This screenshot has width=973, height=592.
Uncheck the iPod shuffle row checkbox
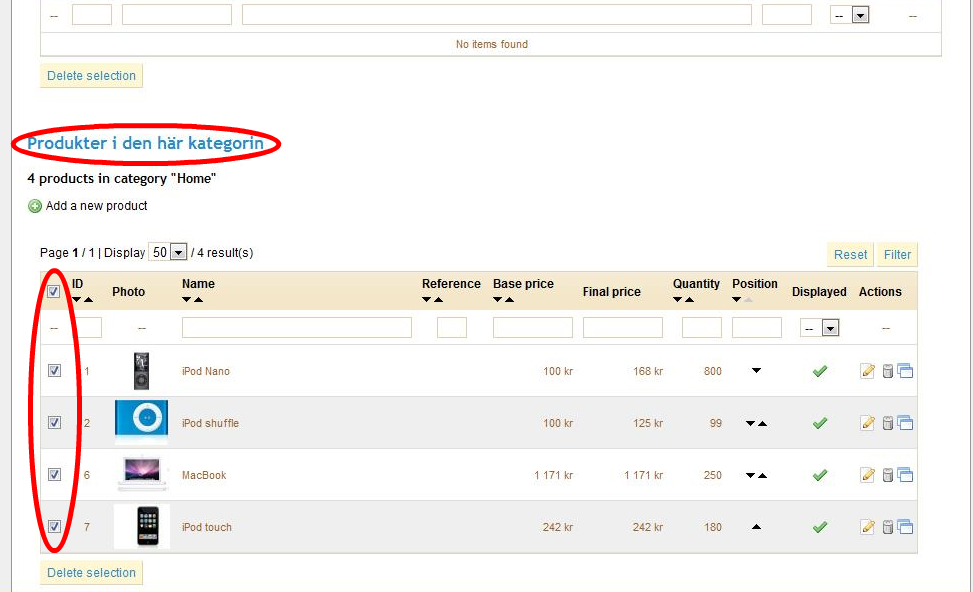(55, 423)
